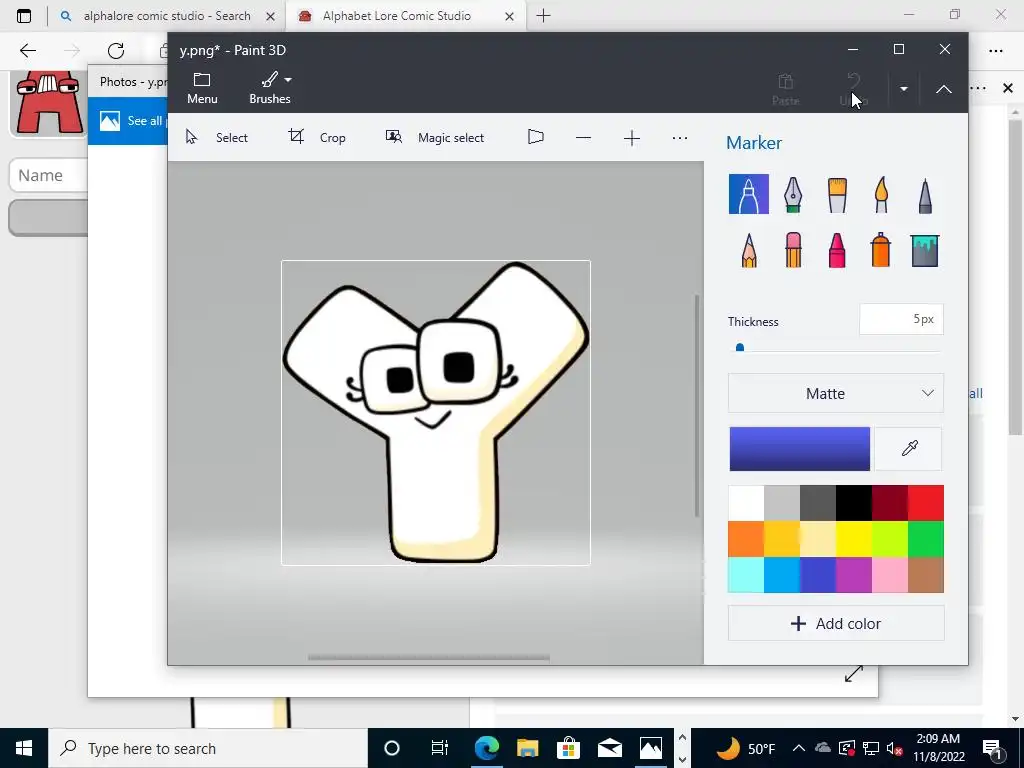The height and width of the screenshot is (768, 1024).
Task: Click the Thickness slider handle
Action: 740,347
